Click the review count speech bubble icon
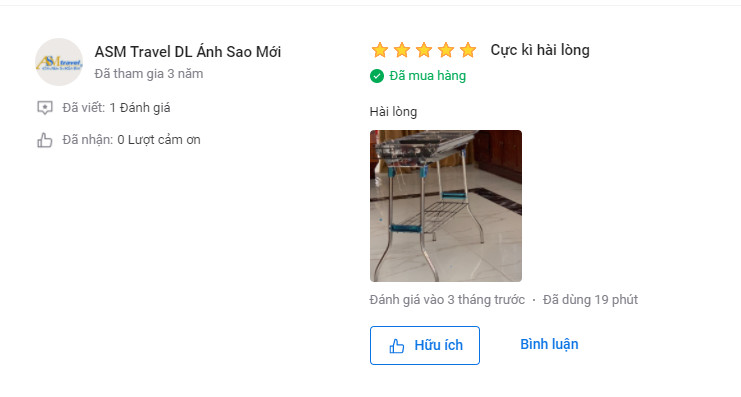The width and height of the screenshot is (741, 397). pyautogui.click(x=45, y=108)
